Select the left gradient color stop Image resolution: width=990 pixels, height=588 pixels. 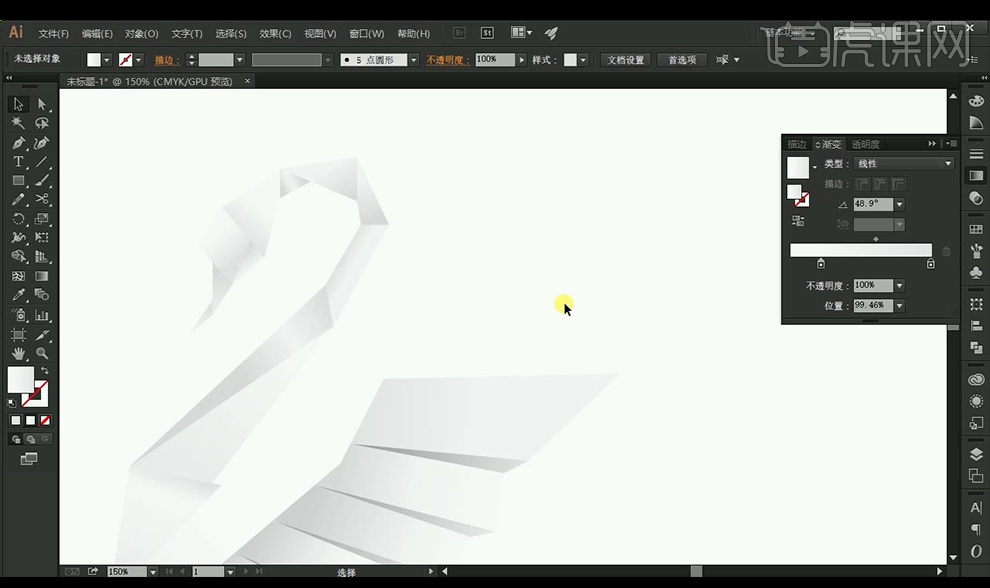tap(821, 263)
